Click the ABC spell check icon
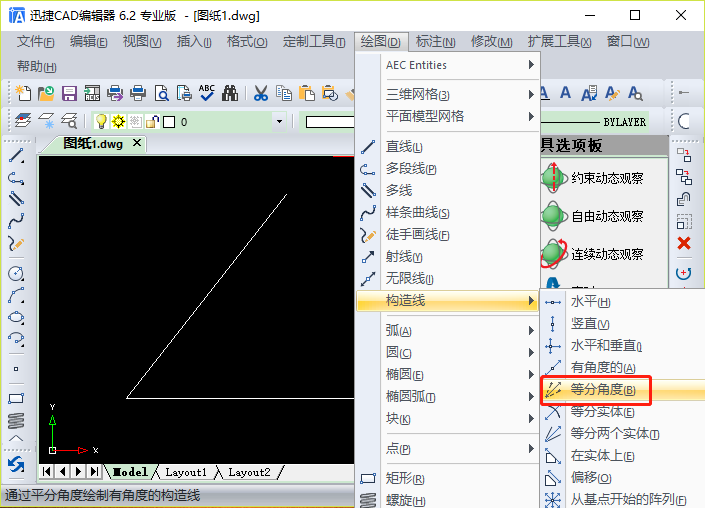Screen dimensions: 705x508 pos(207,93)
